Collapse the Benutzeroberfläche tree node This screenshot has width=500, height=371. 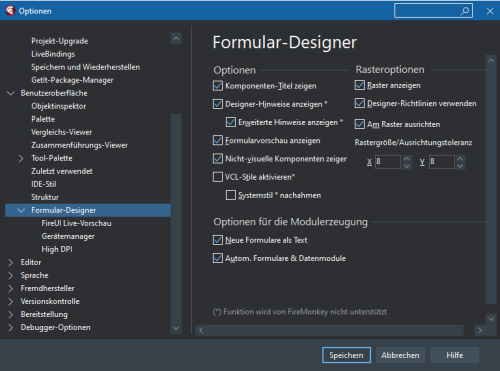tap(11, 93)
